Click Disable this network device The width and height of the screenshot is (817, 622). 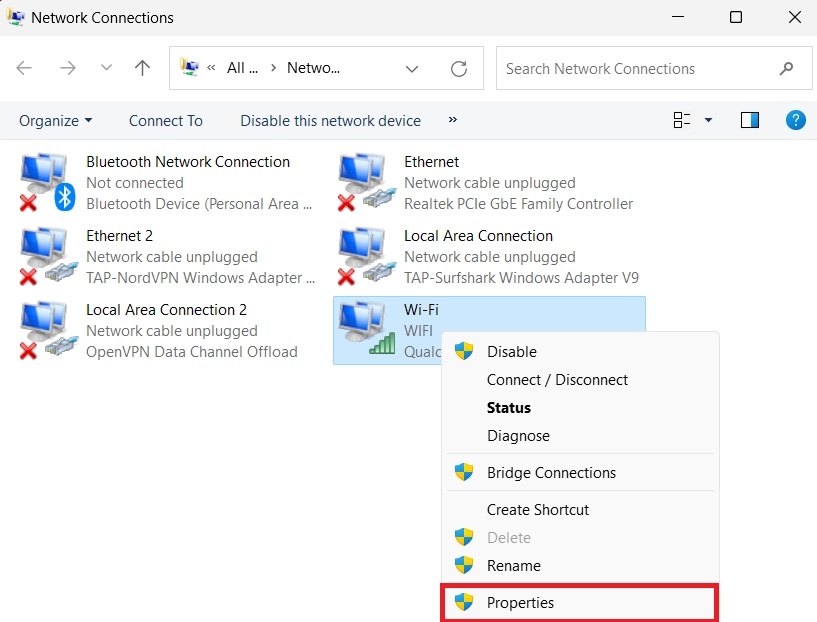330,120
